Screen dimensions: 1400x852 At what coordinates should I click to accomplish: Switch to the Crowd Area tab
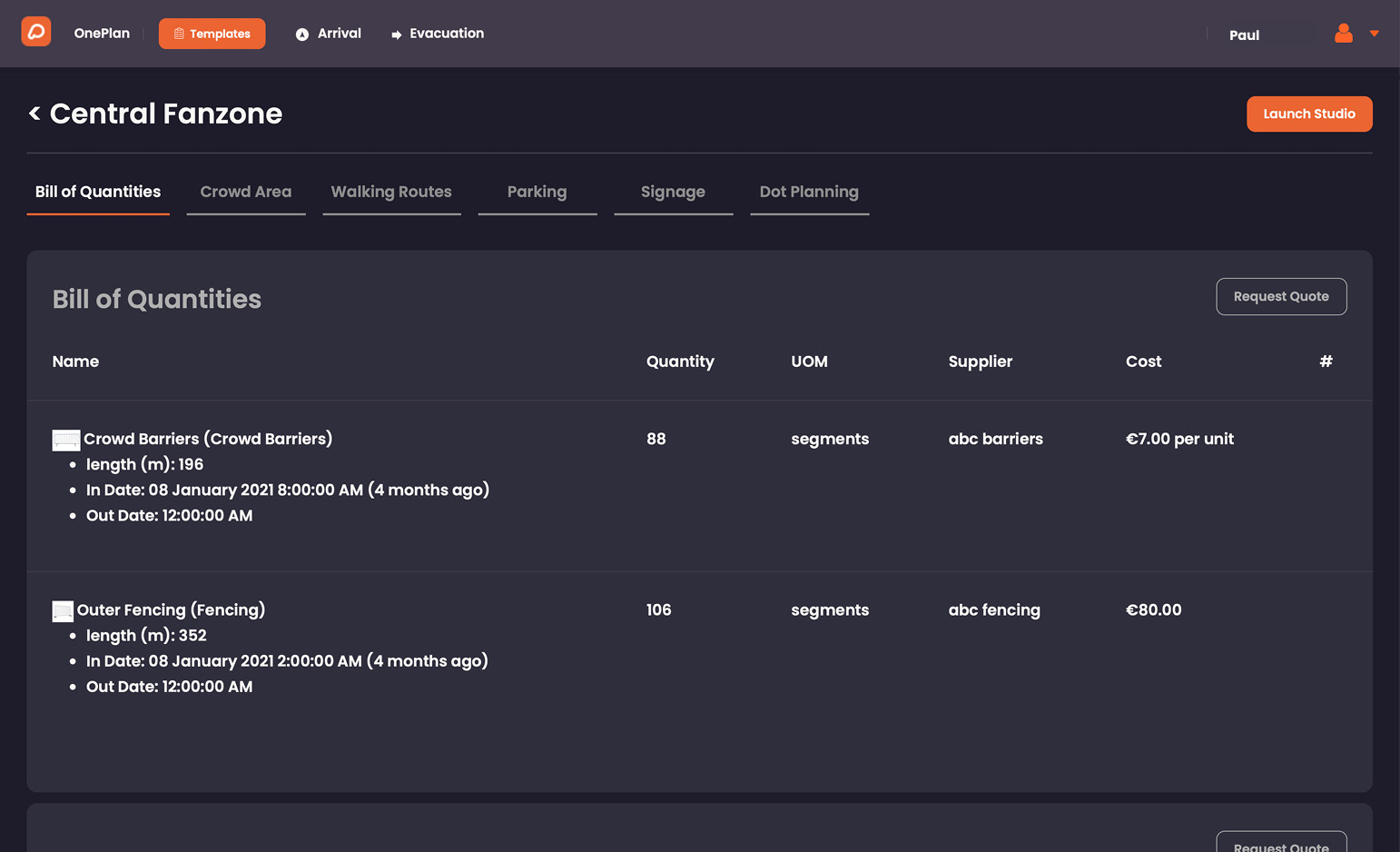(246, 193)
